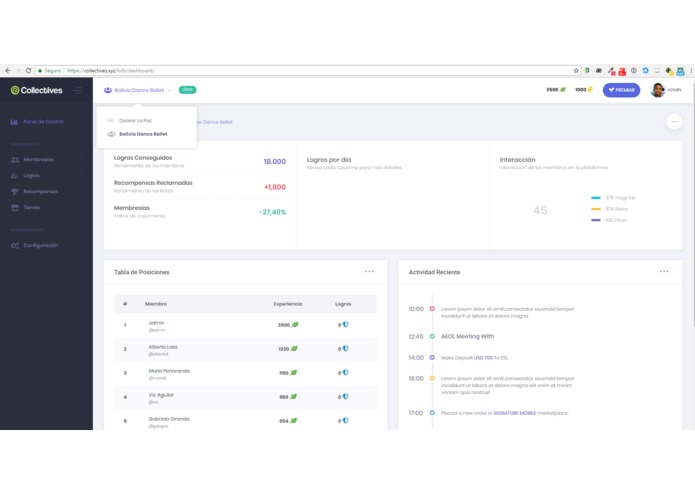Image resolution: width=695 pixels, height=494 pixels.
Task: Click the USD 700 link
Action: coord(483,358)
